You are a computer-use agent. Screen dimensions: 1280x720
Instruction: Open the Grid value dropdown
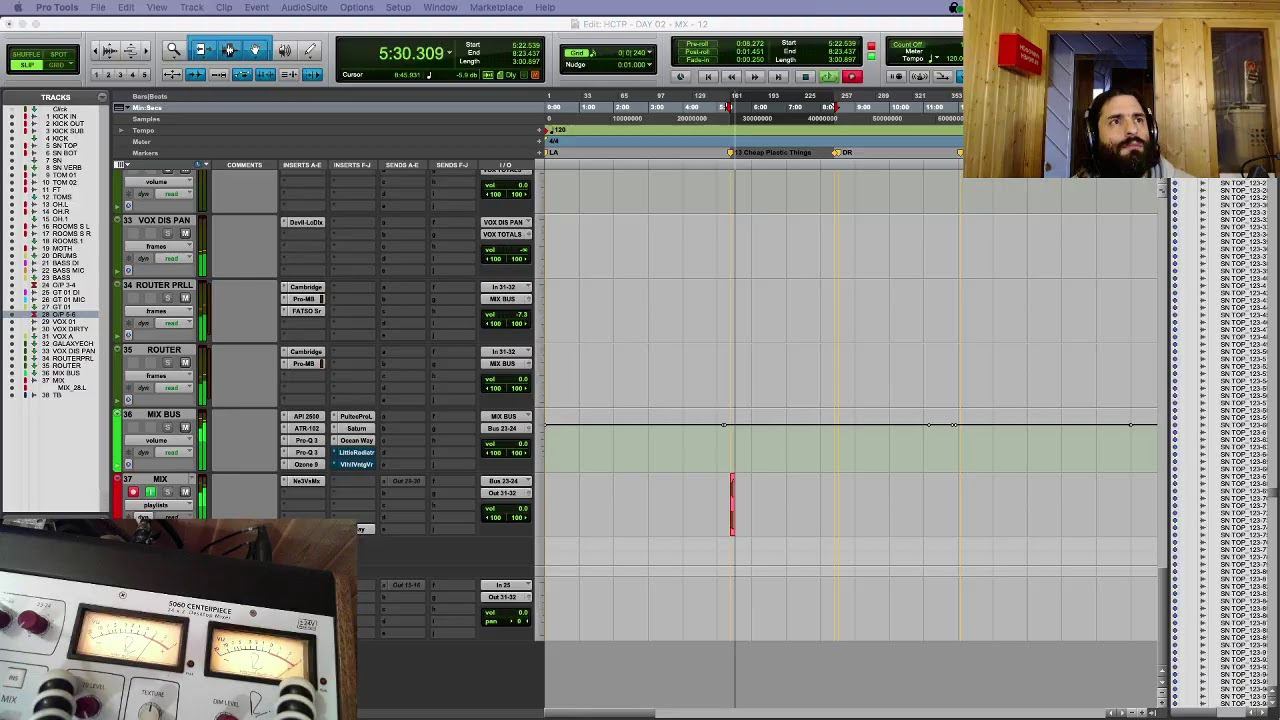coord(650,53)
